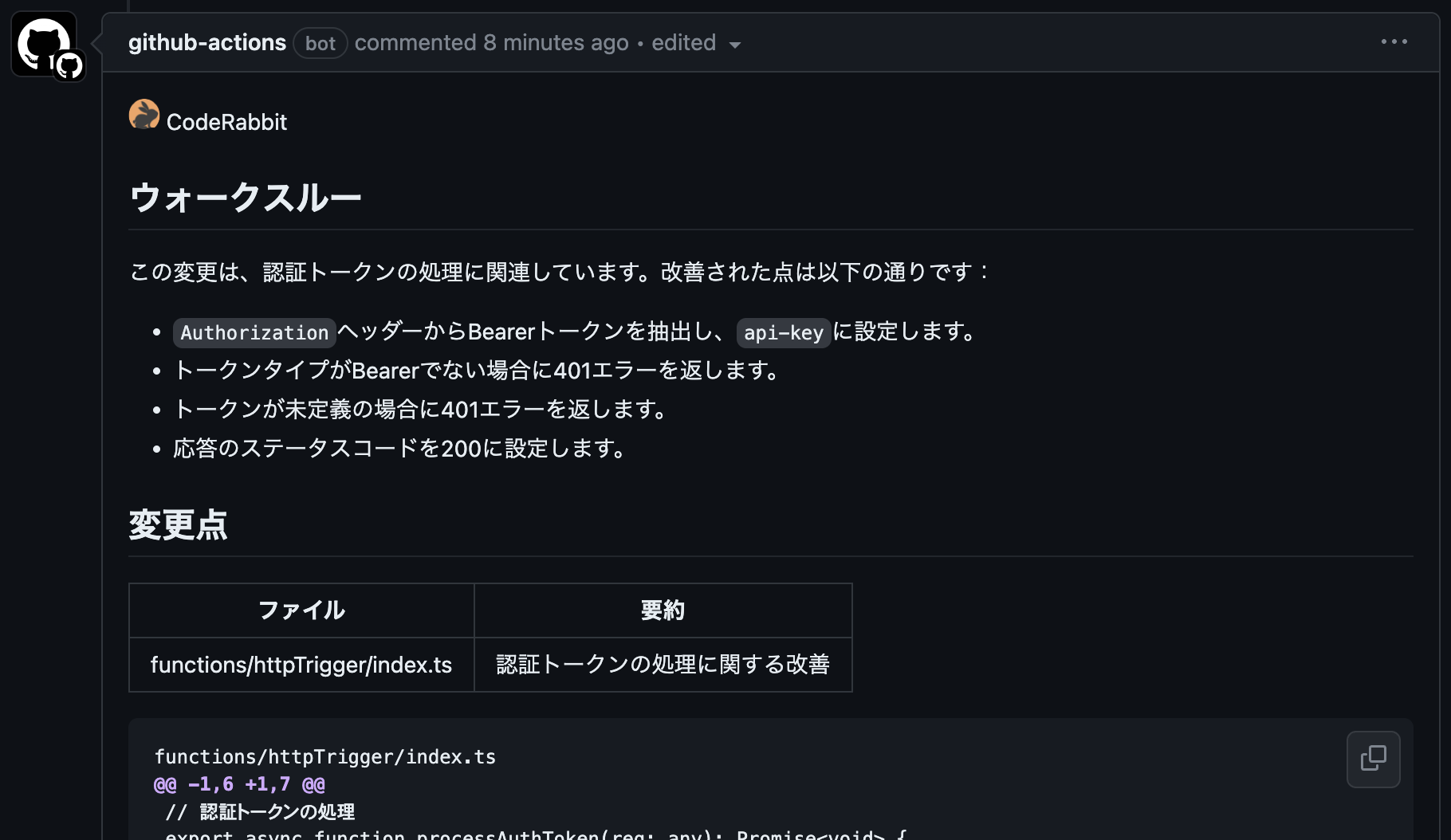1451x840 pixels.
Task: Click the 要約 table column header
Action: [x=663, y=610]
